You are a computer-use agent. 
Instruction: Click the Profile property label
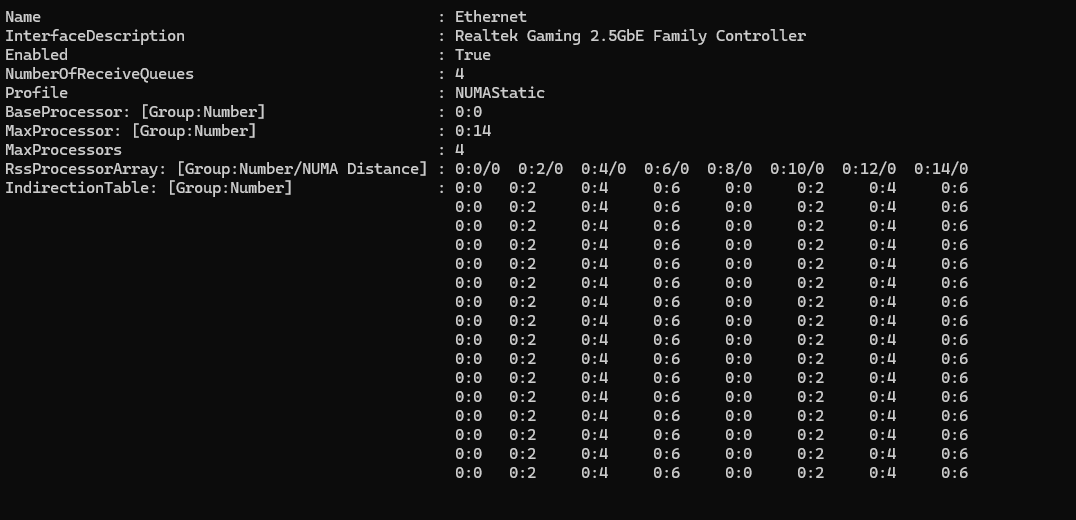tap(36, 93)
